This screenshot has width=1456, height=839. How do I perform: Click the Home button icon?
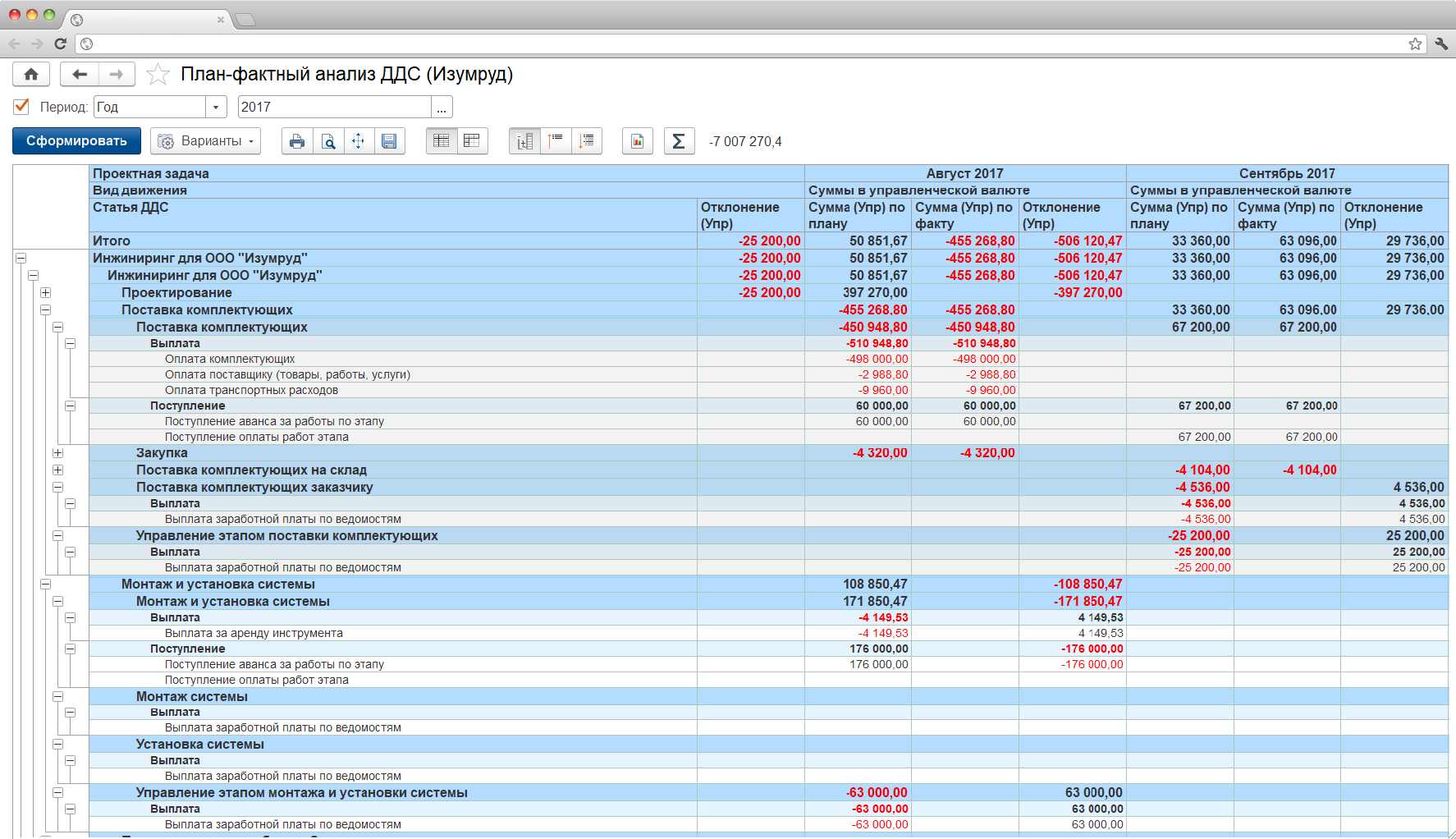pos(31,75)
